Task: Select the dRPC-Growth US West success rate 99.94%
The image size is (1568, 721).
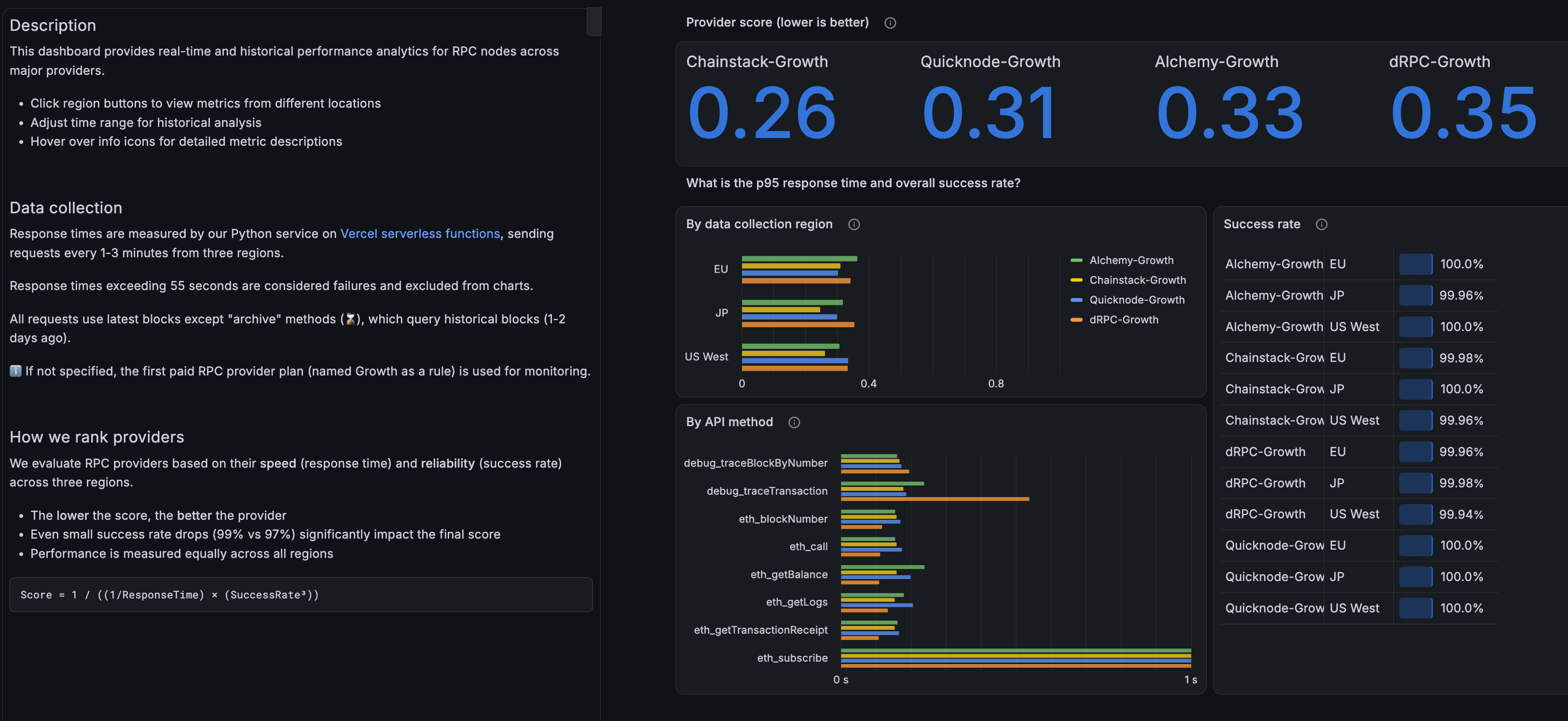Action: click(1461, 514)
